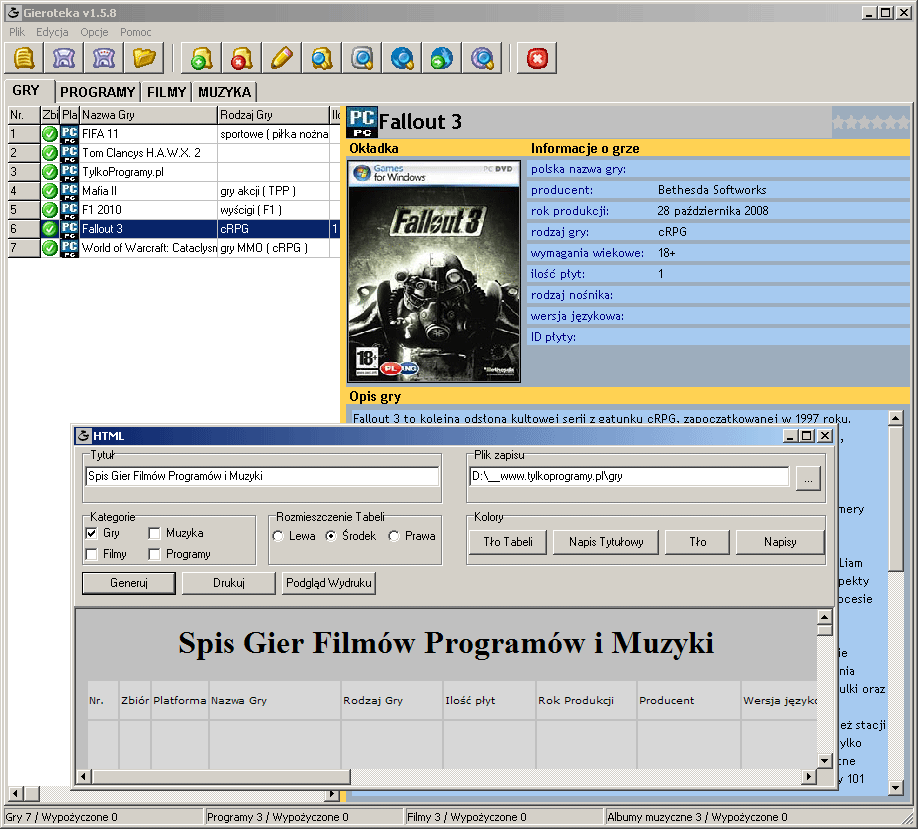Choose the title text color with Napis Tytułowy
Screen dimensions: 918x829
pos(606,542)
